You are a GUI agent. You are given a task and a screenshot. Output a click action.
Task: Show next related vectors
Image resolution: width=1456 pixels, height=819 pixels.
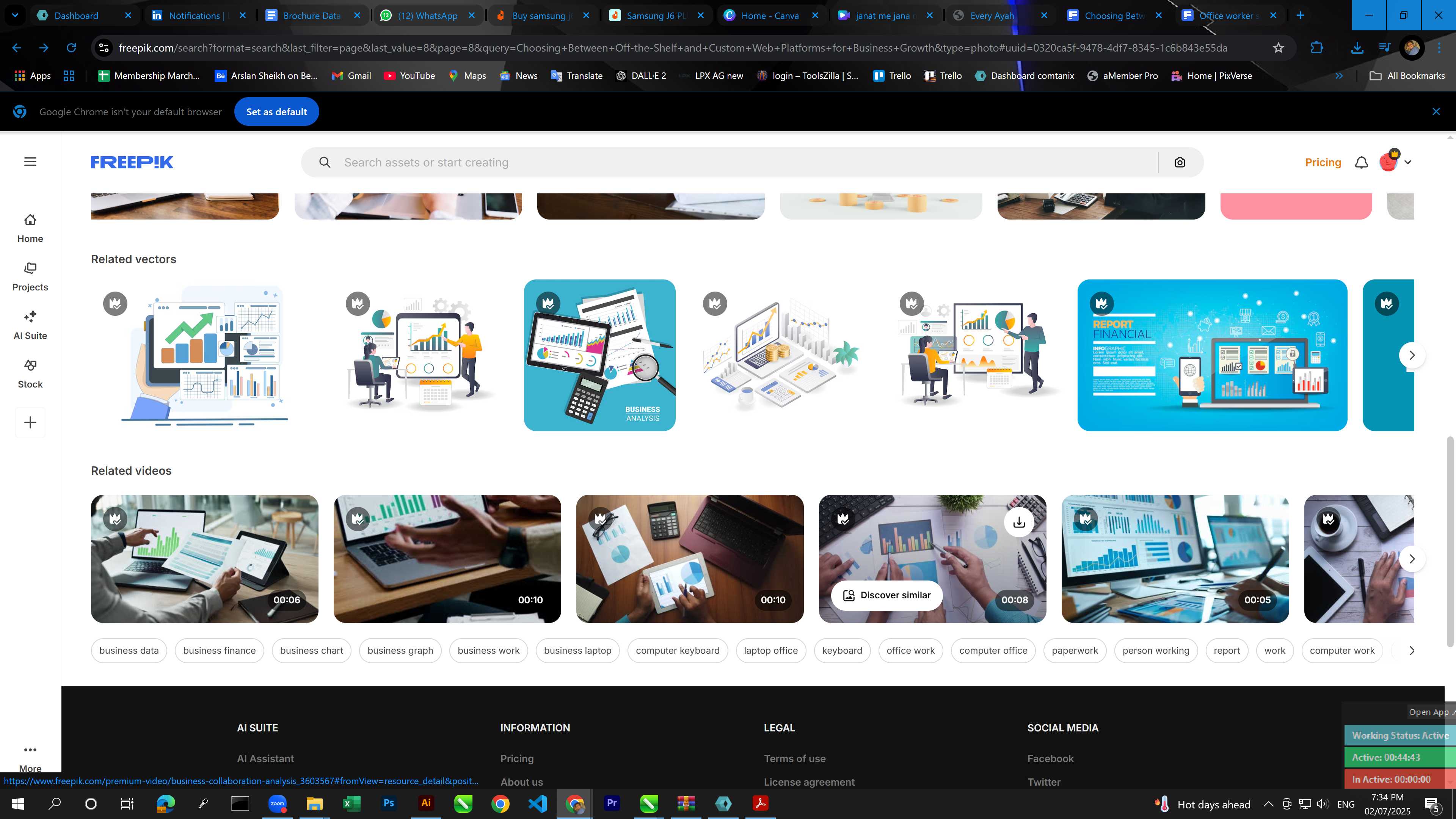click(x=1412, y=356)
